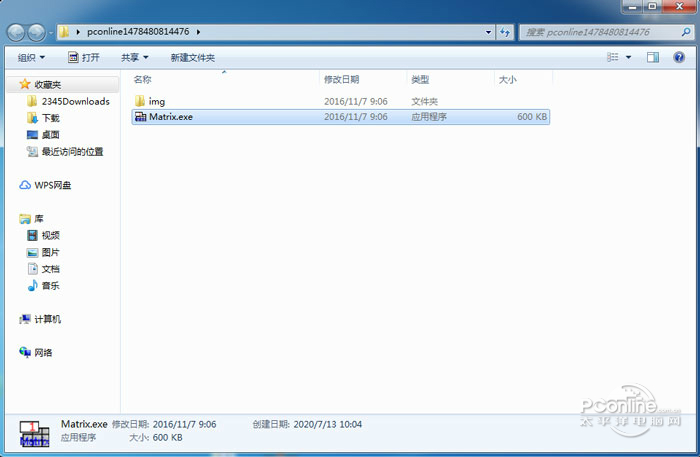Open the 组织 menu
Viewport: 700px width, 457px height.
tap(31, 58)
